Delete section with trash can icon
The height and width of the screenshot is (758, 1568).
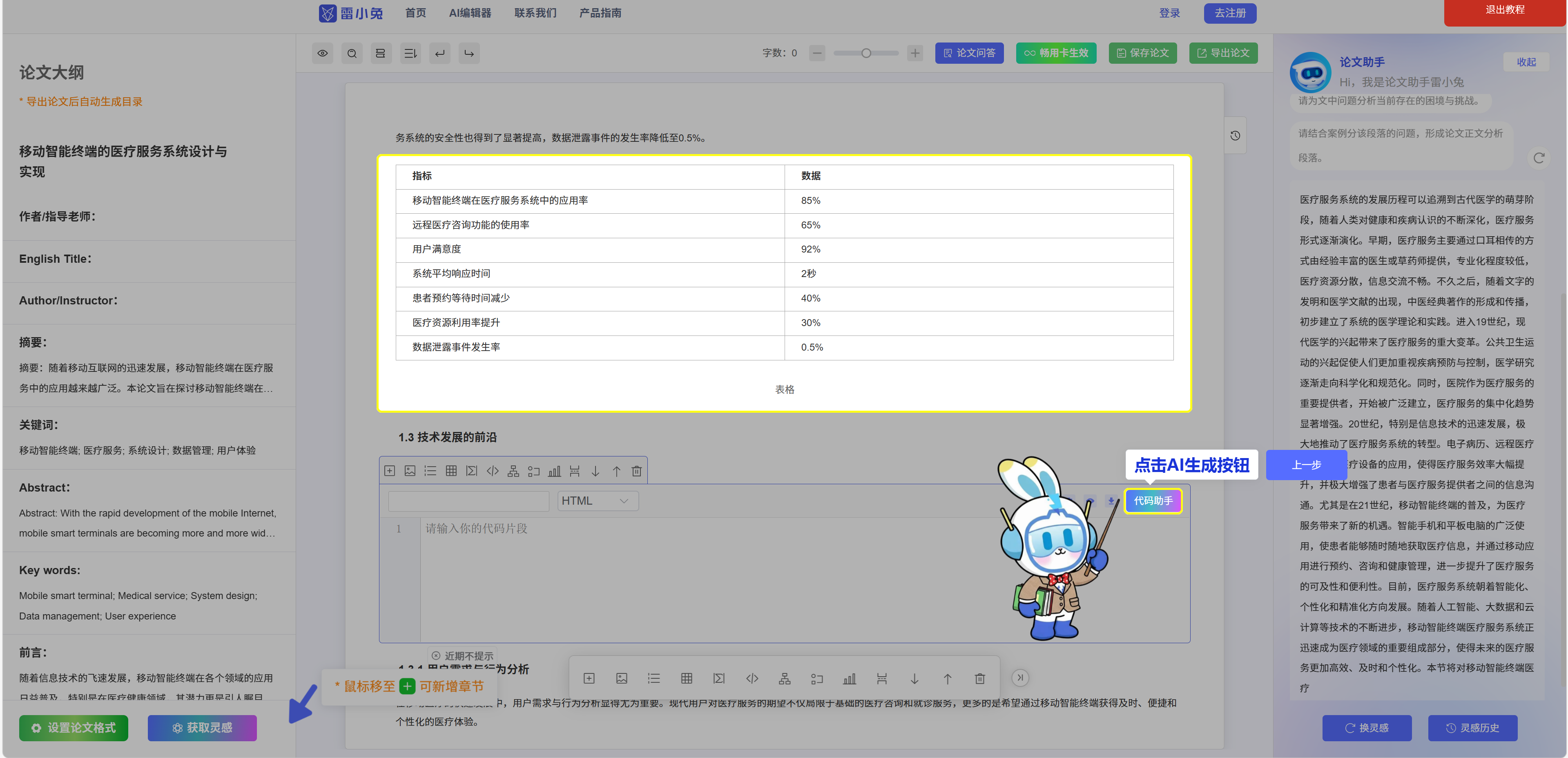click(x=637, y=471)
